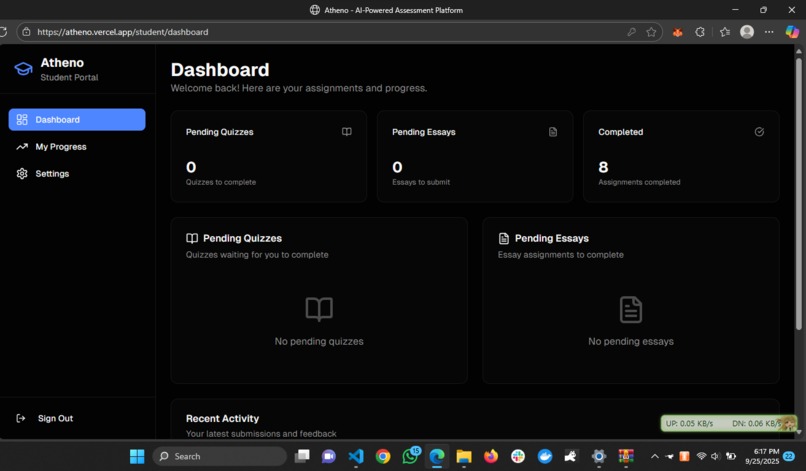Open WhatsApp from the taskbar
This screenshot has width=806, height=471.
pyautogui.click(x=411, y=456)
